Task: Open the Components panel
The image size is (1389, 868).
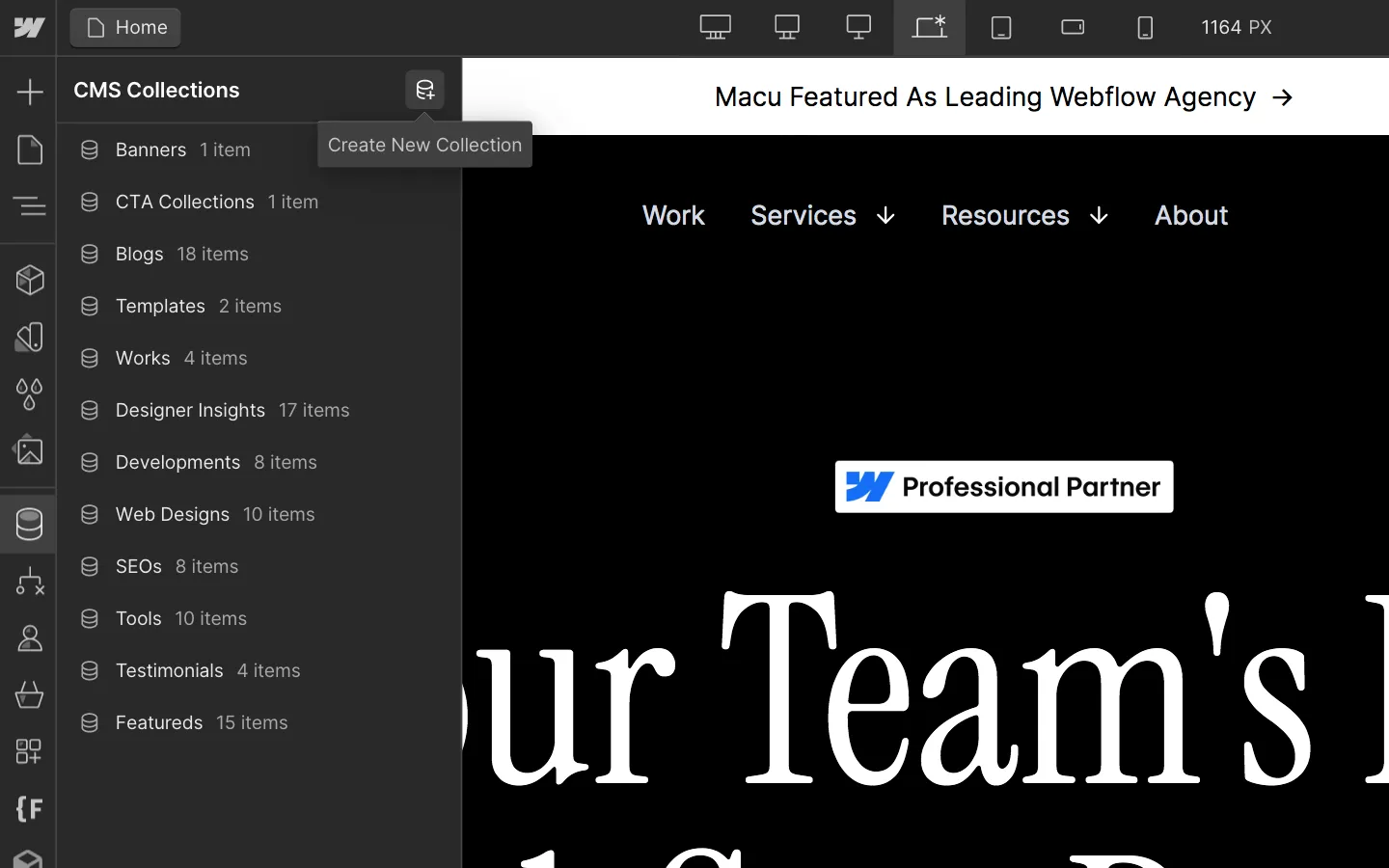Action: pos(29,280)
